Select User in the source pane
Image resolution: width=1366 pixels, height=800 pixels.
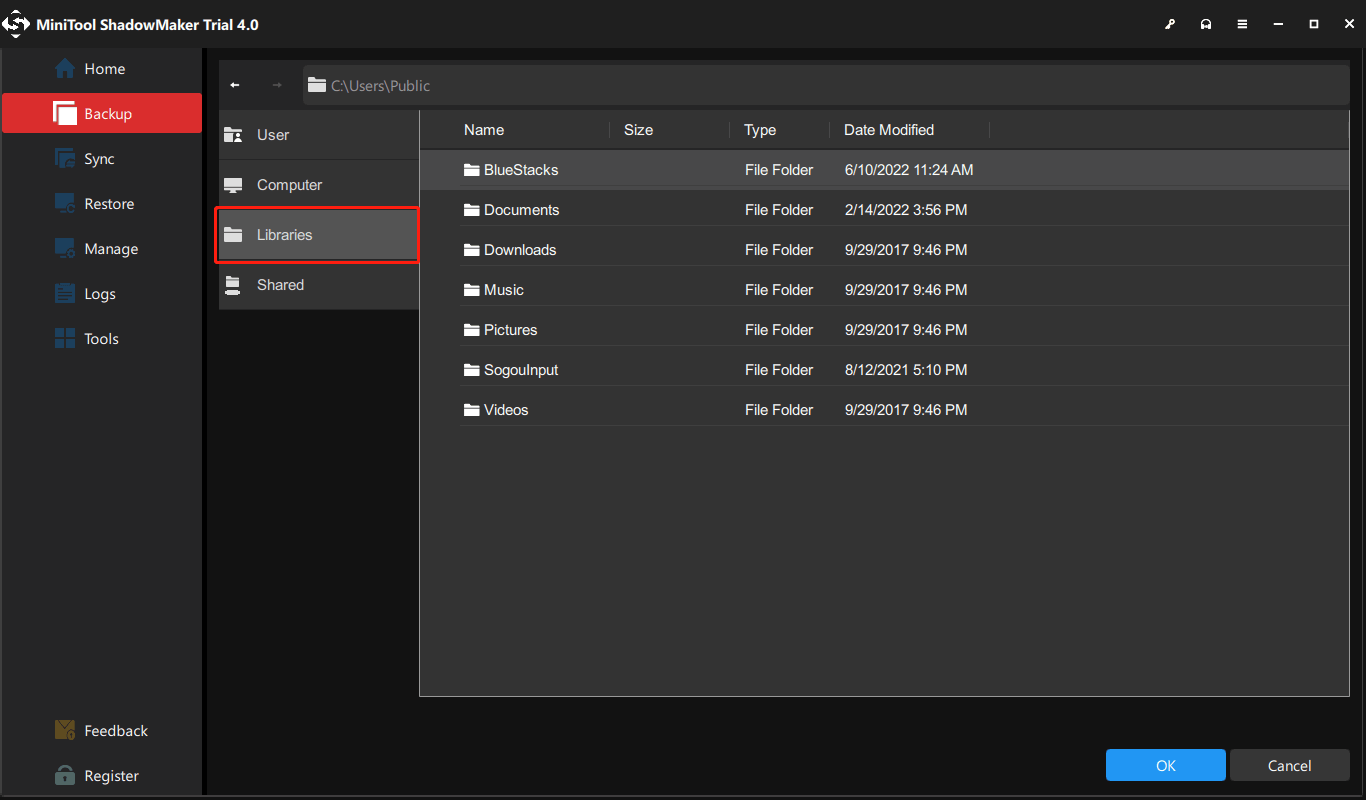pyautogui.click(x=319, y=135)
